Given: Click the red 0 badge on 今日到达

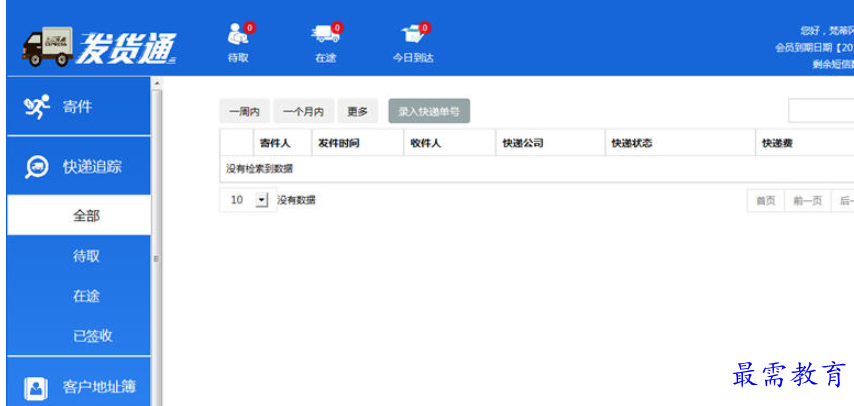Looking at the screenshot, I should [x=425, y=28].
